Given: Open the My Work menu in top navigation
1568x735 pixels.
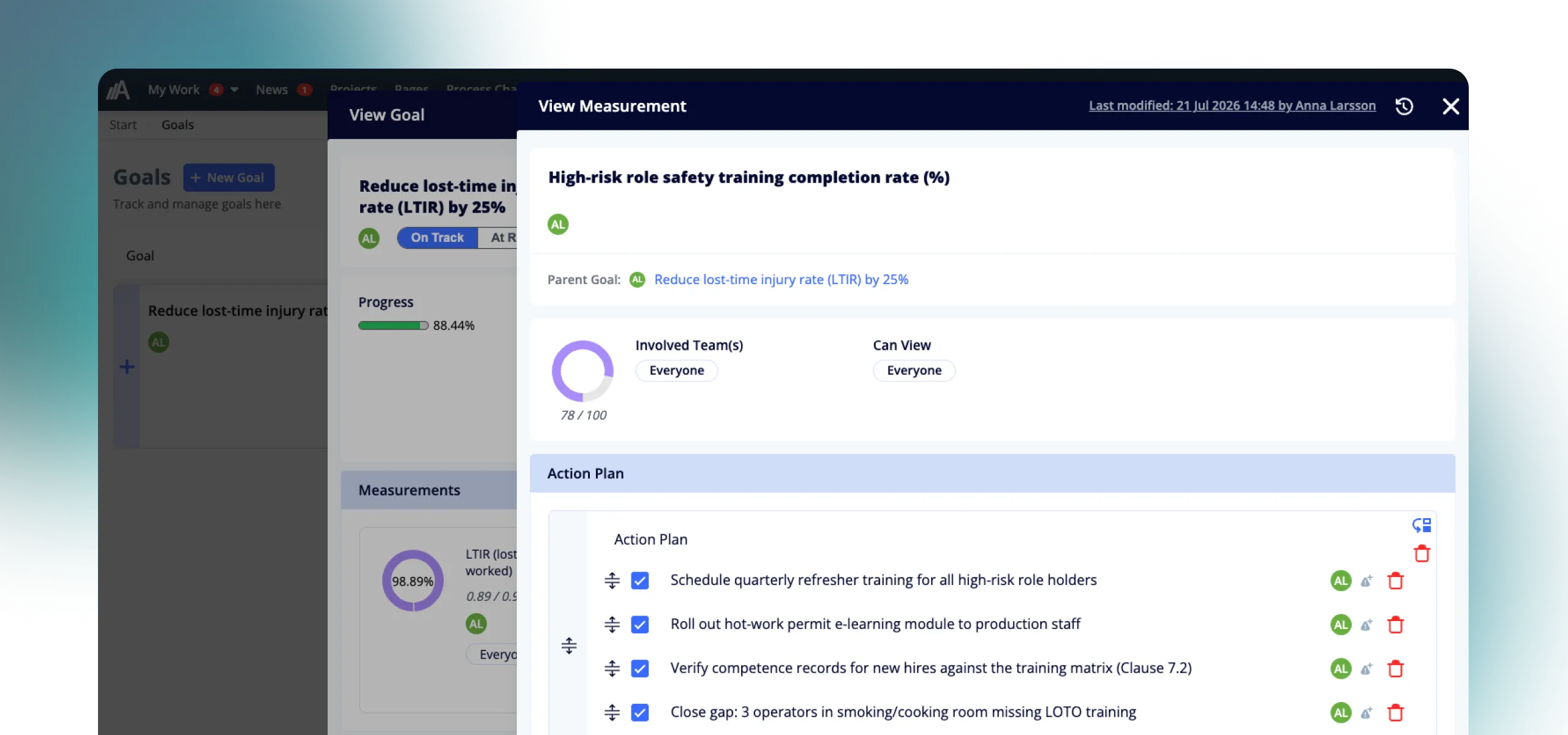Looking at the screenshot, I should coord(174,90).
